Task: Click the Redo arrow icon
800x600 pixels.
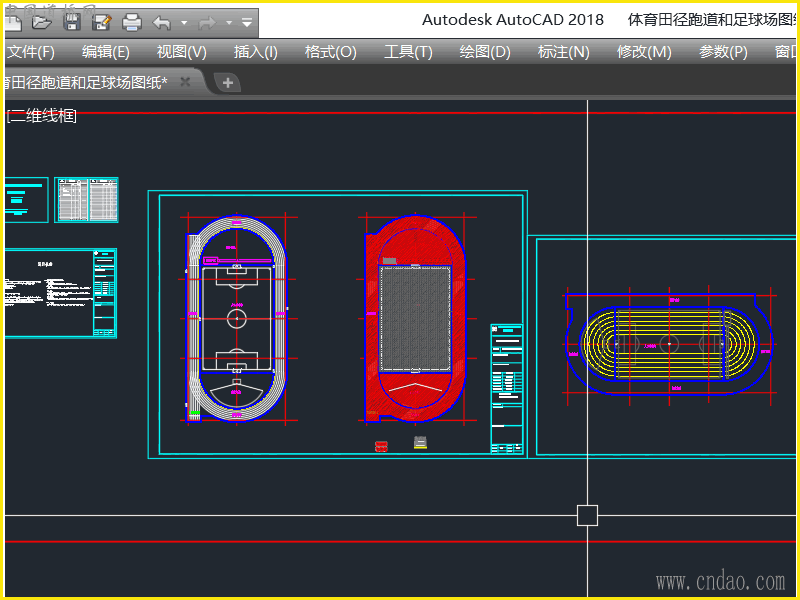Action: 208,21
